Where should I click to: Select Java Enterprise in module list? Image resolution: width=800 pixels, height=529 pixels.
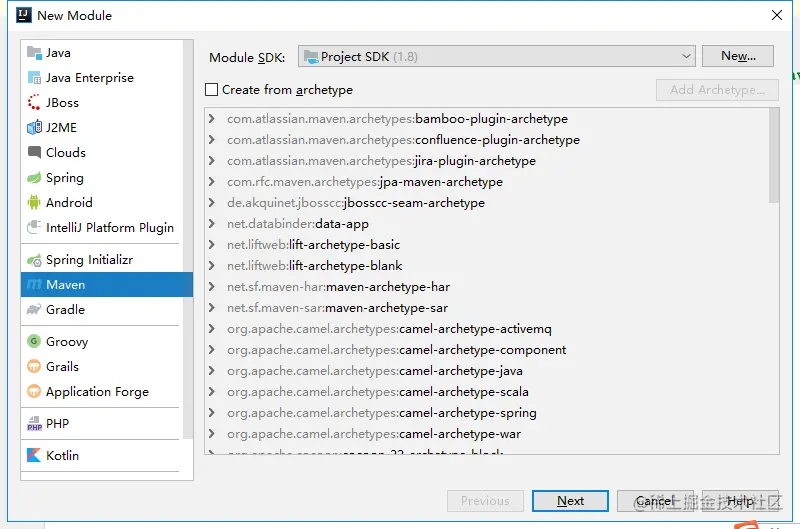coord(90,78)
